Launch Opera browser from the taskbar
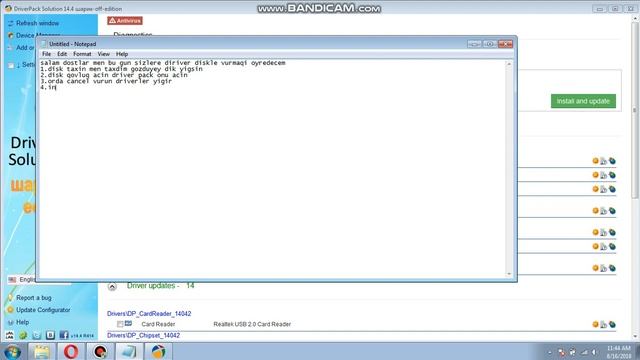The image size is (640, 360). (x=71, y=351)
